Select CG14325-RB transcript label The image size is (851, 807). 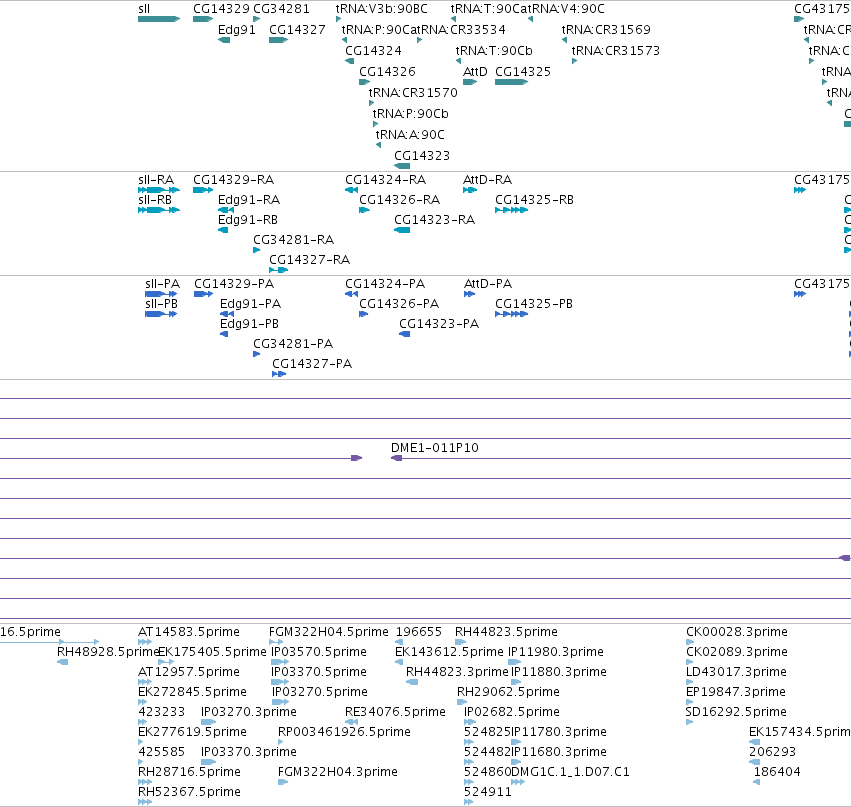click(x=534, y=200)
